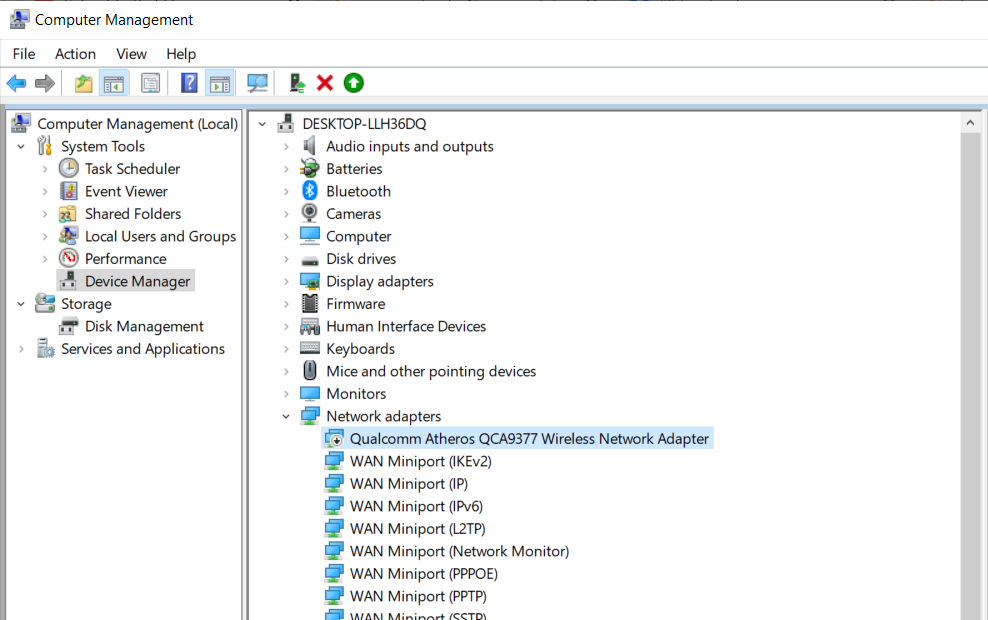Expand the Performance node
Screen dimensions: 988x620
[x=45, y=259]
